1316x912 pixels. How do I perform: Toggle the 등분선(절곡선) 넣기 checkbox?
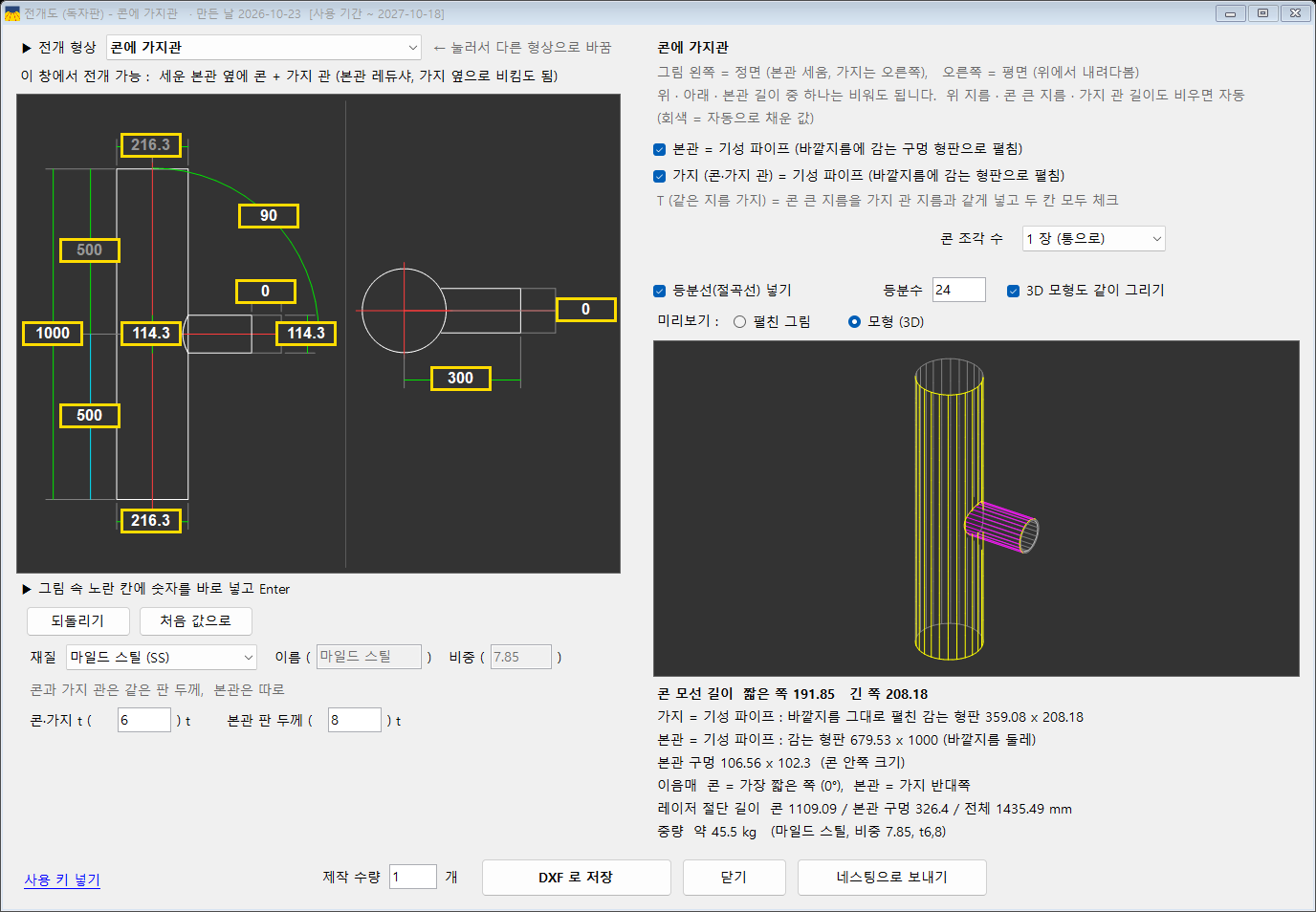tap(659, 291)
